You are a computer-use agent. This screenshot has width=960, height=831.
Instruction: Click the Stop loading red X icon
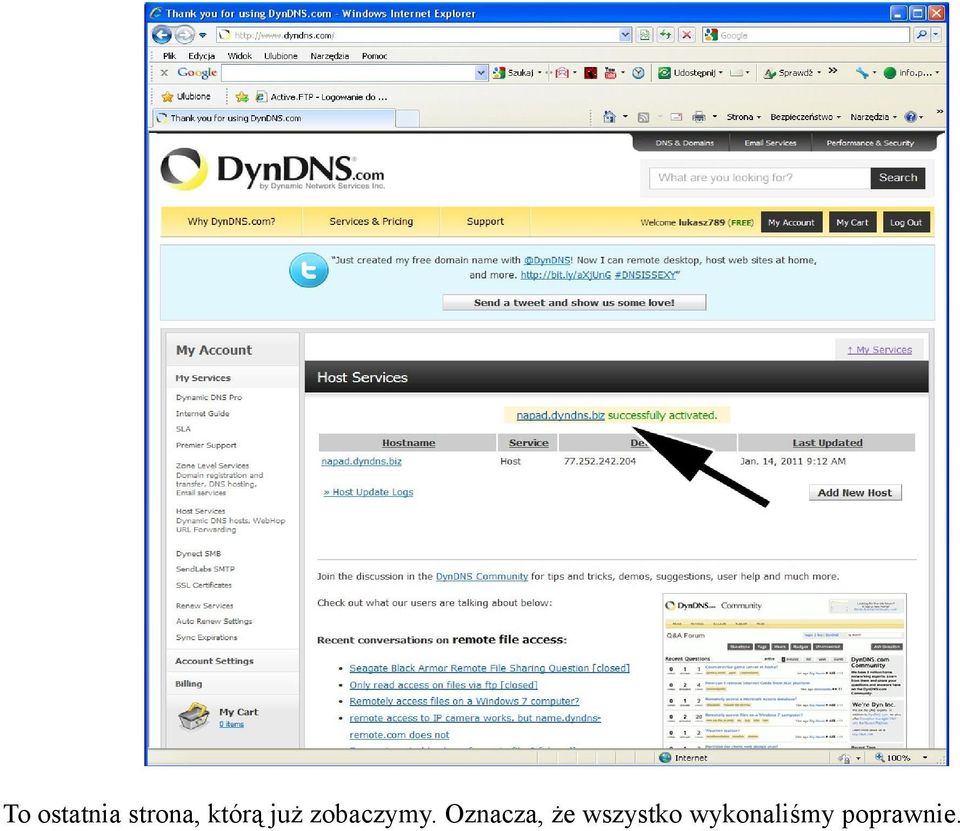[687, 35]
